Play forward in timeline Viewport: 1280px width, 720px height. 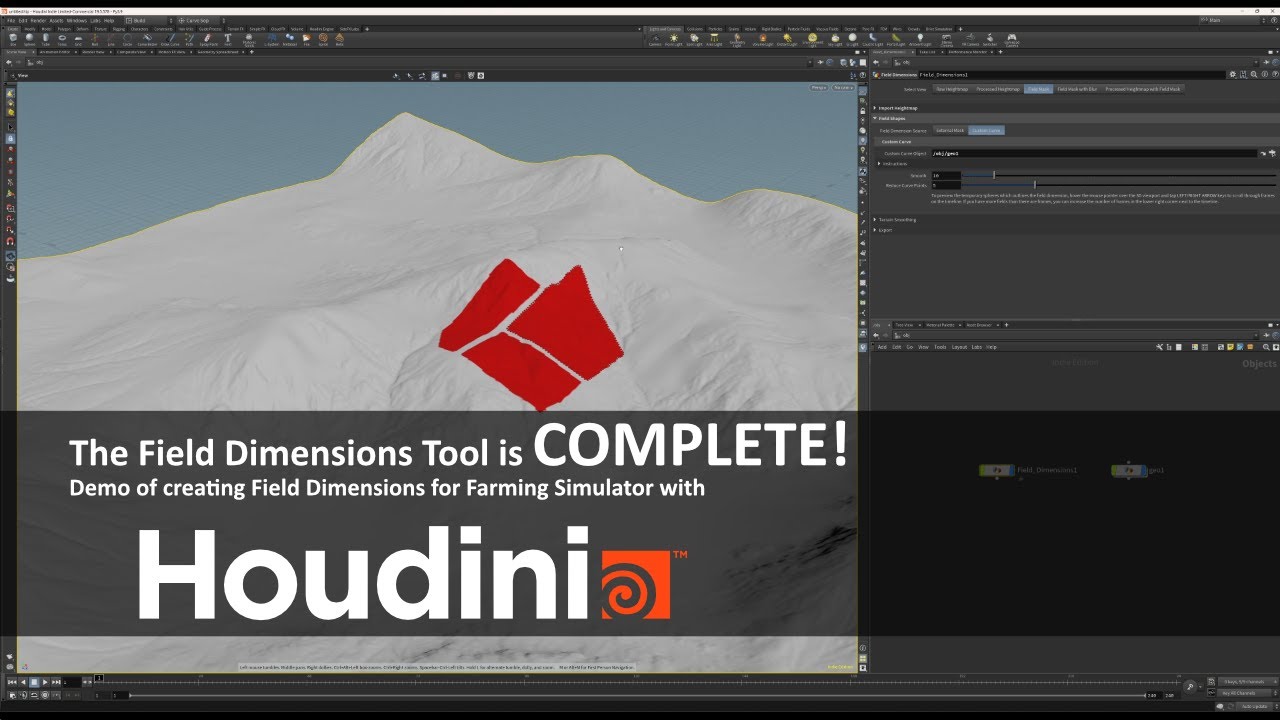(x=45, y=682)
